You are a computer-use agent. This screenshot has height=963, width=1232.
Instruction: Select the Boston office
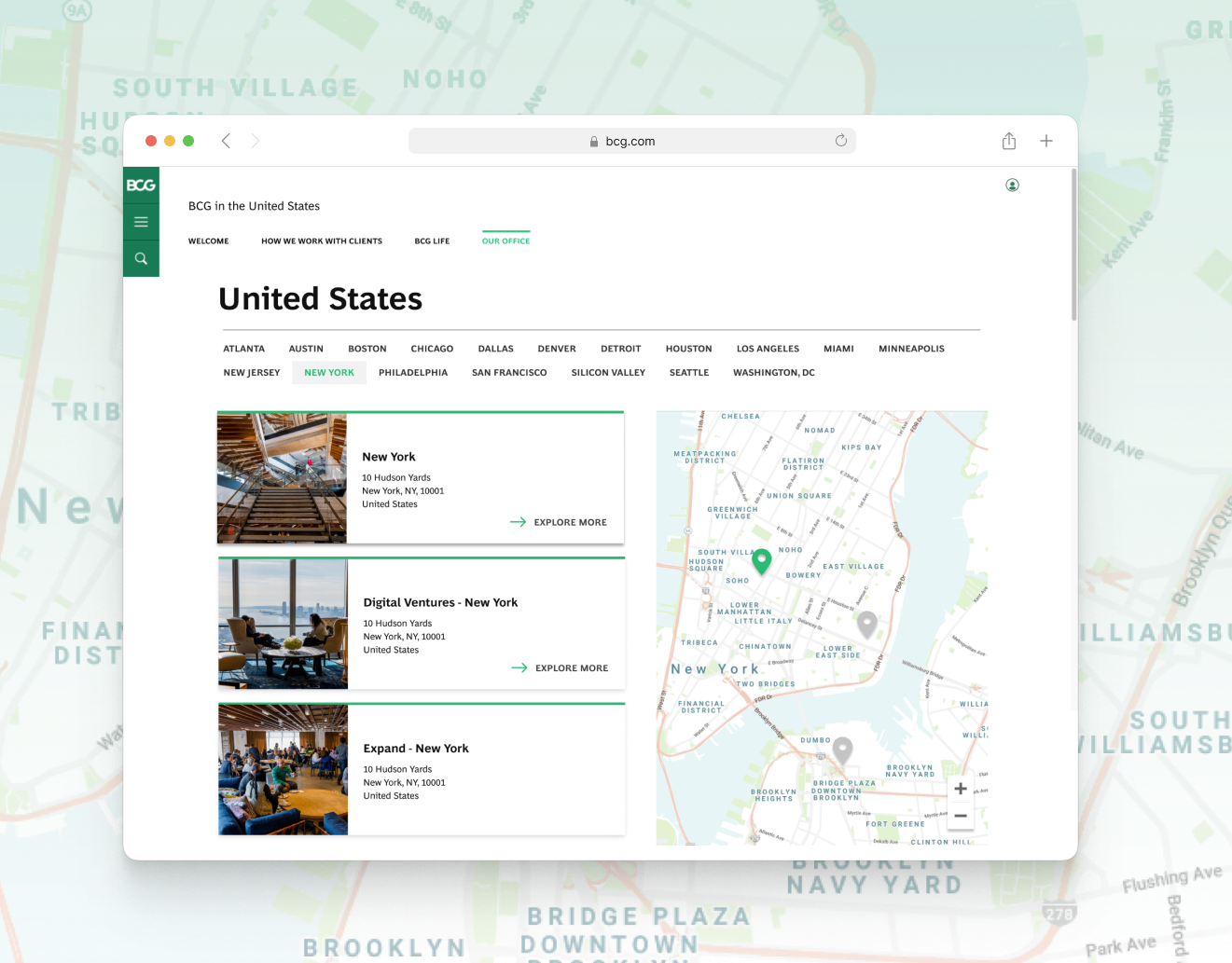point(367,349)
